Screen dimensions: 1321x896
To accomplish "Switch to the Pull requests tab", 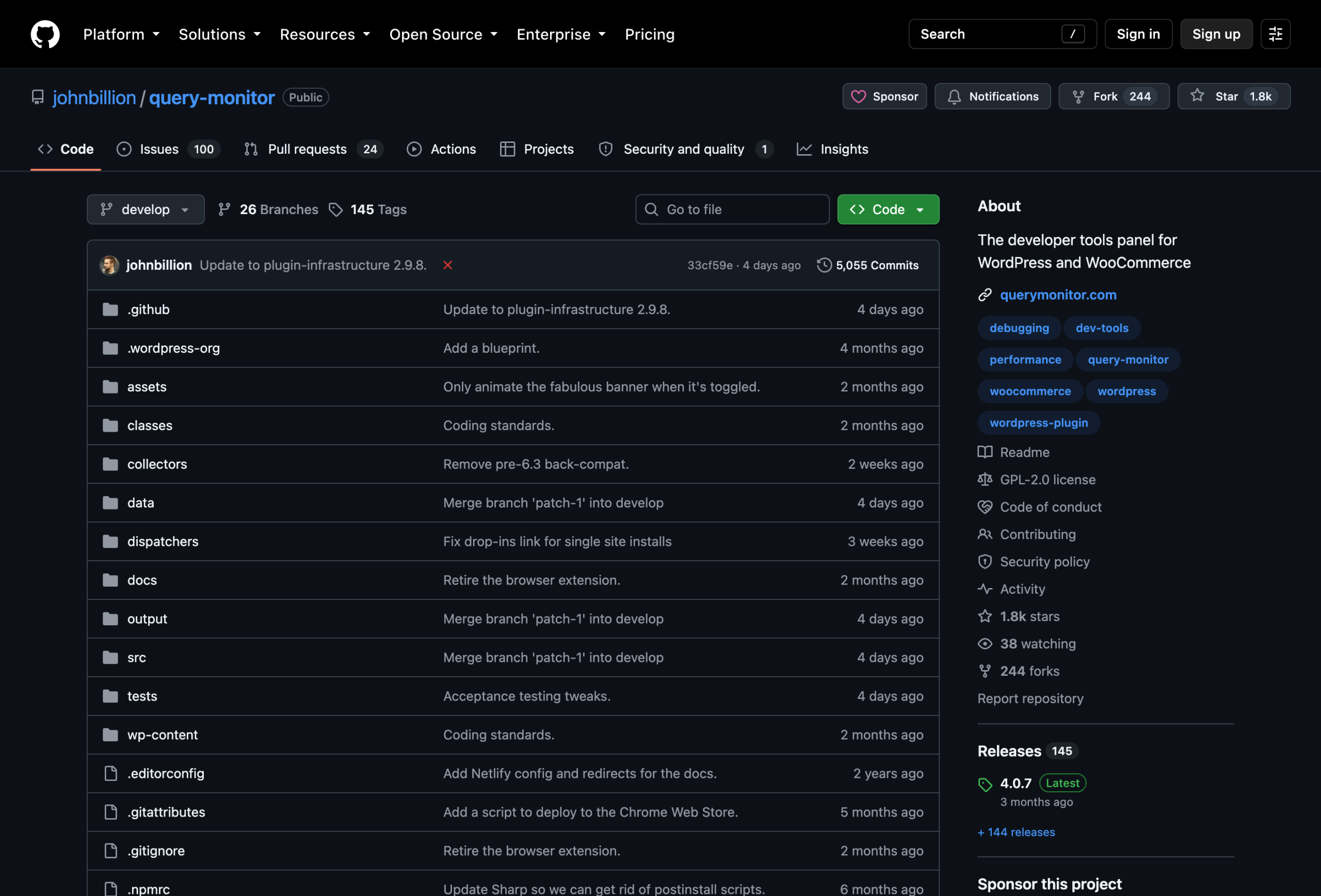I will click(x=313, y=150).
